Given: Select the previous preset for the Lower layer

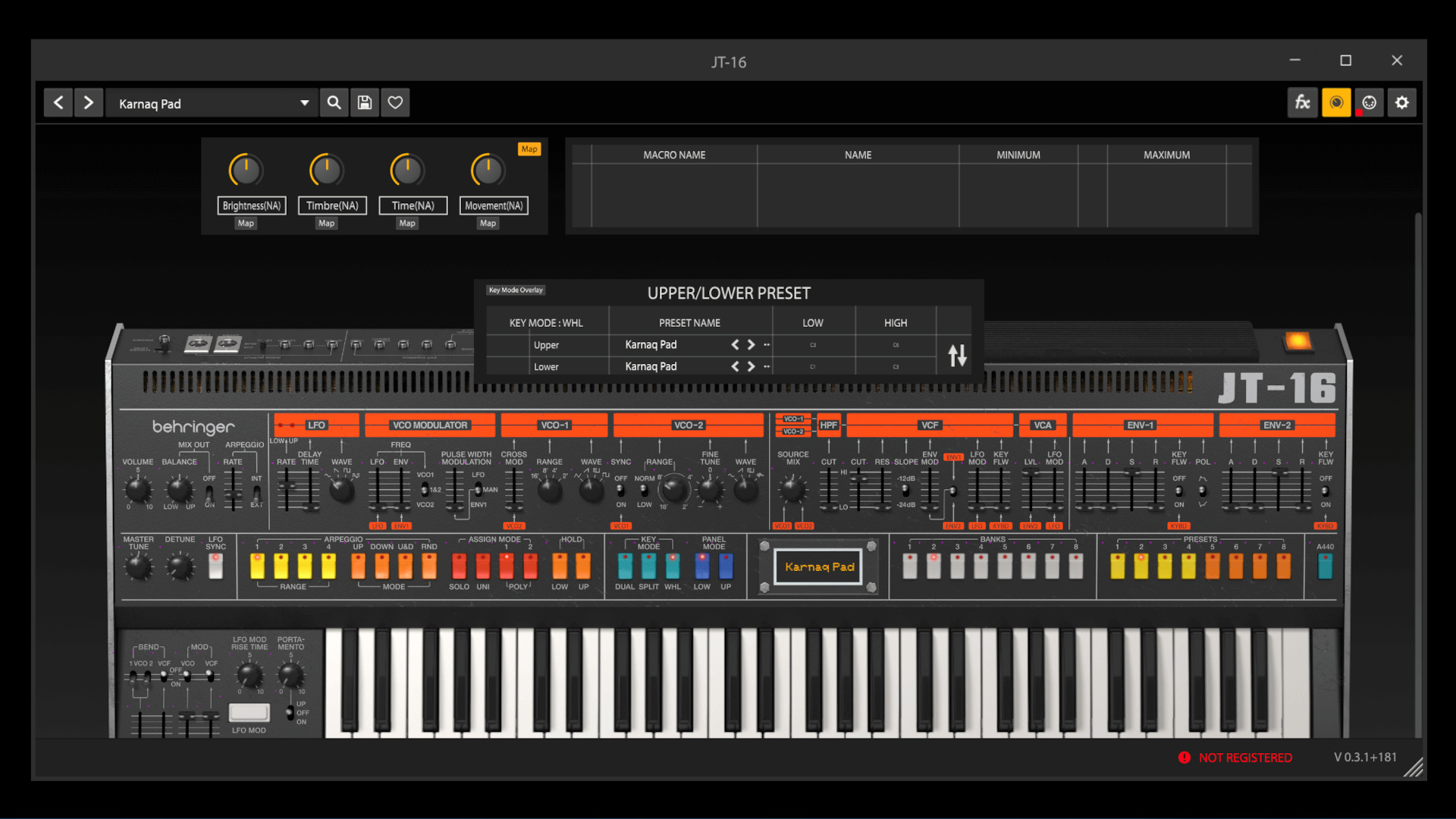Looking at the screenshot, I should pyautogui.click(x=735, y=366).
